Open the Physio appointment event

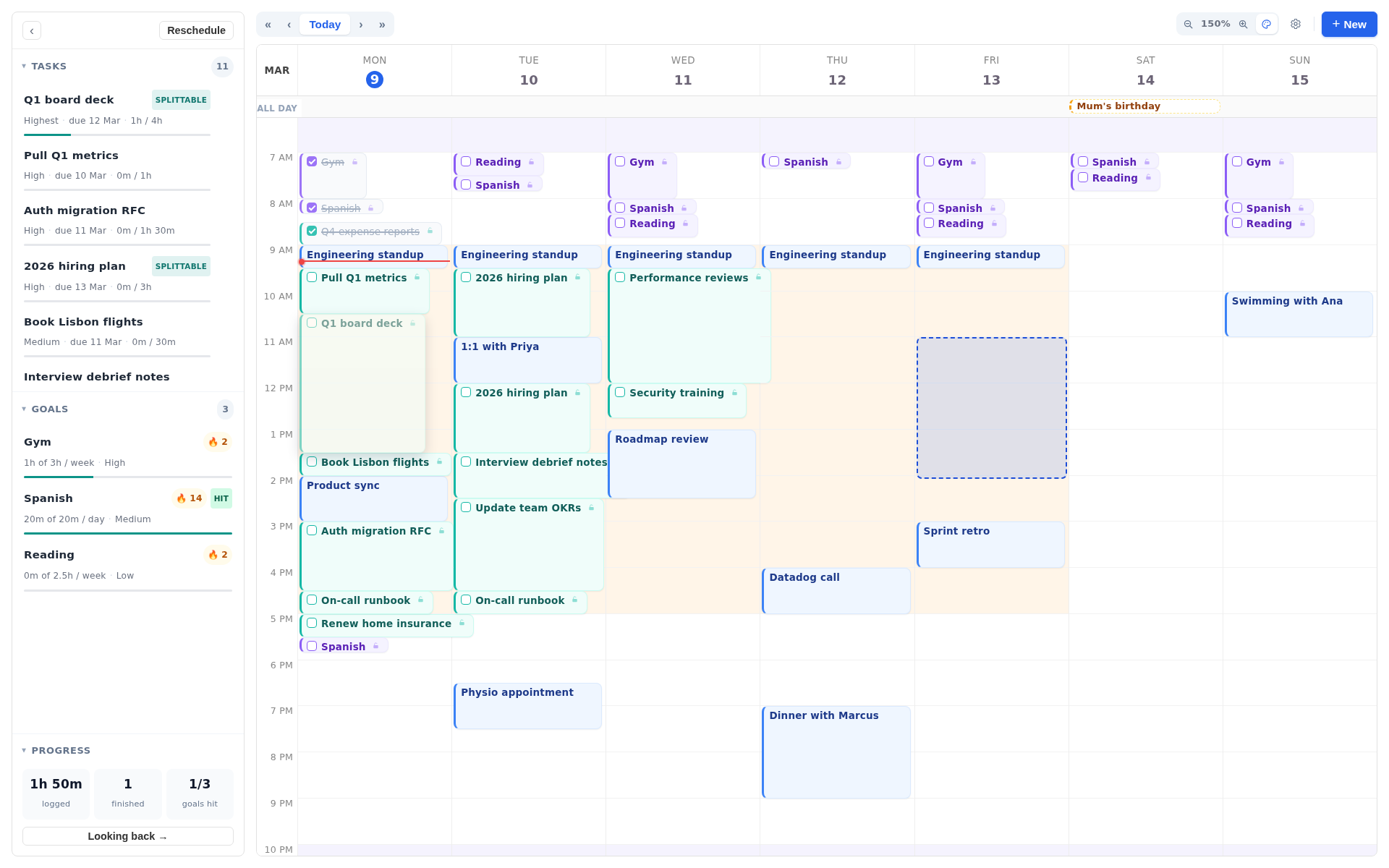tap(528, 706)
